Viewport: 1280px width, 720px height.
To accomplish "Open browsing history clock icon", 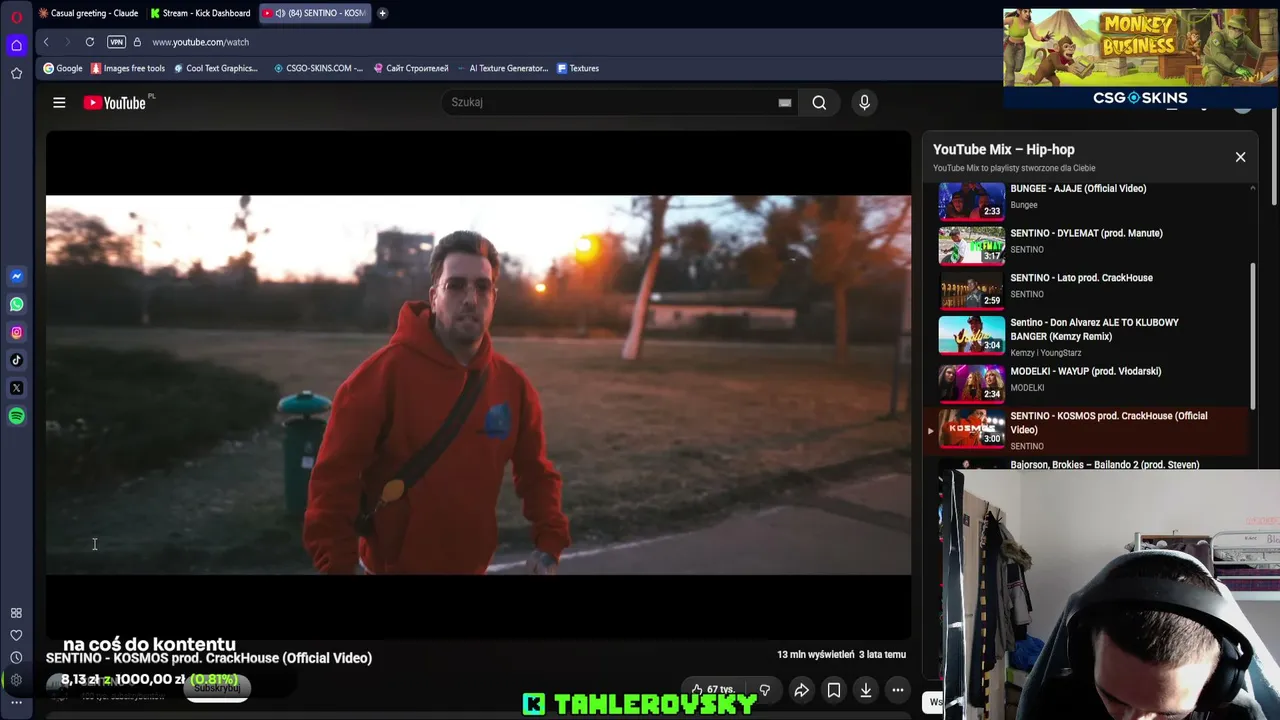I will (16, 657).
